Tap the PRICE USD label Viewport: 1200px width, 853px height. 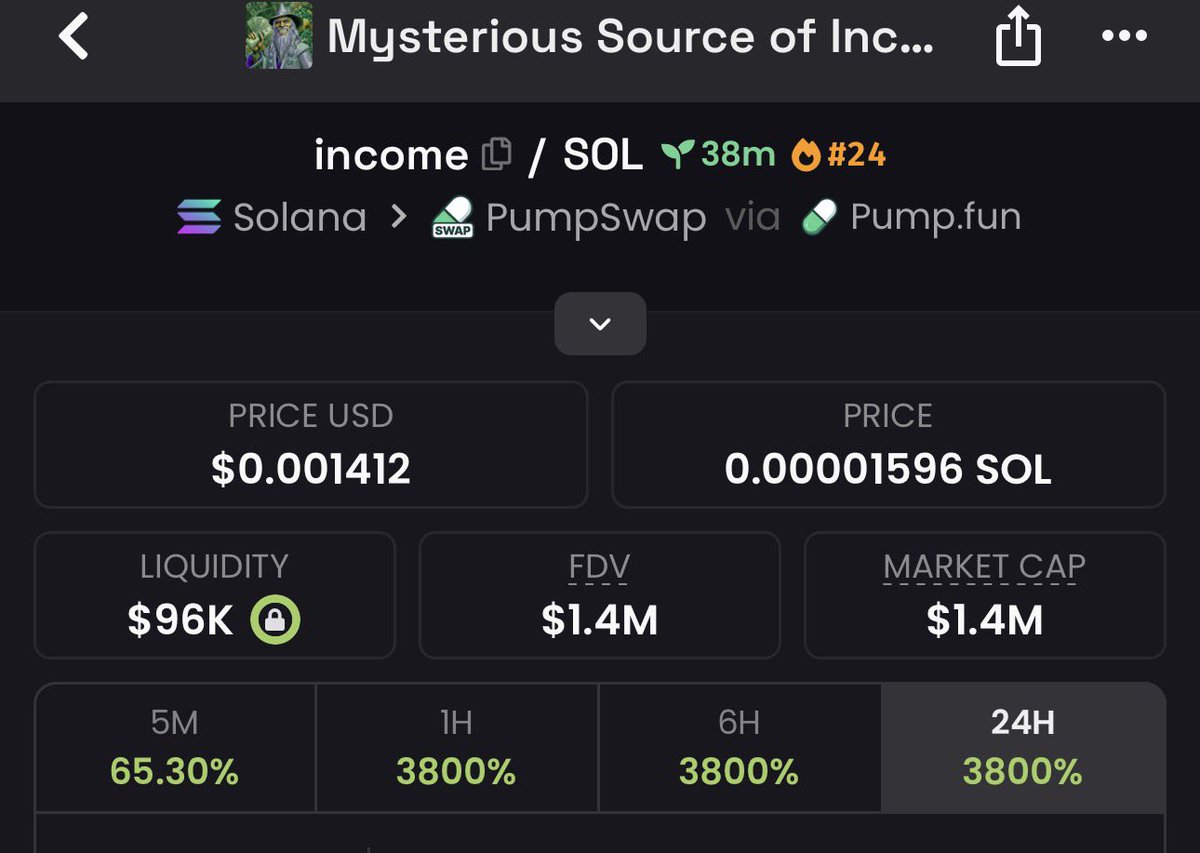(x=311, y=416)
